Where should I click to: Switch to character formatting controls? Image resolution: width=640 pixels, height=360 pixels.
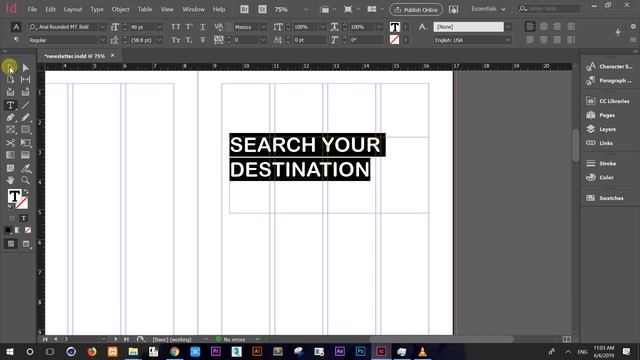click(16, 27)
